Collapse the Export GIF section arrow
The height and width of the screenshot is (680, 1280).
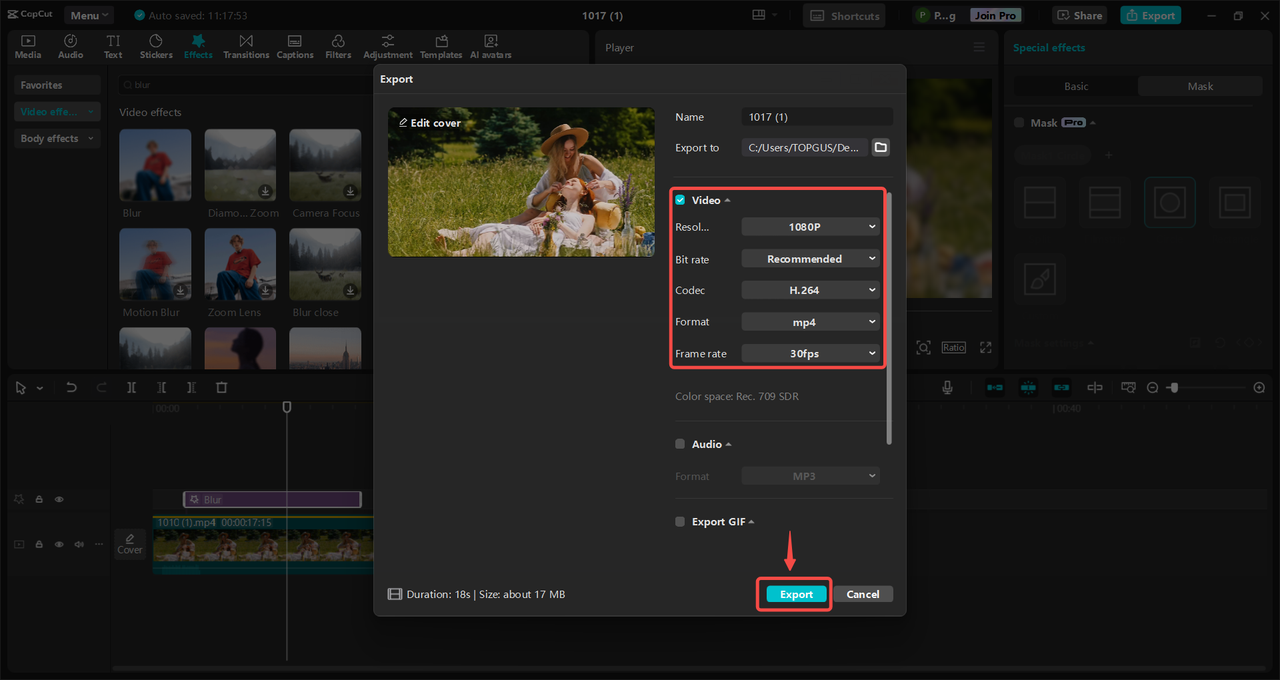click(751, 522)
